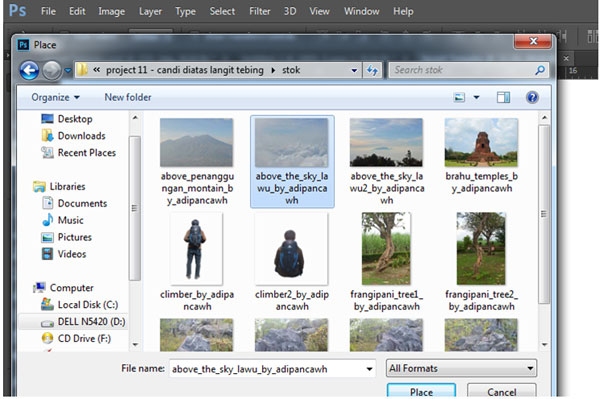Screen dimensions: 600x399
Task: Click the refresh icon beside address bar
Action: 372,70
